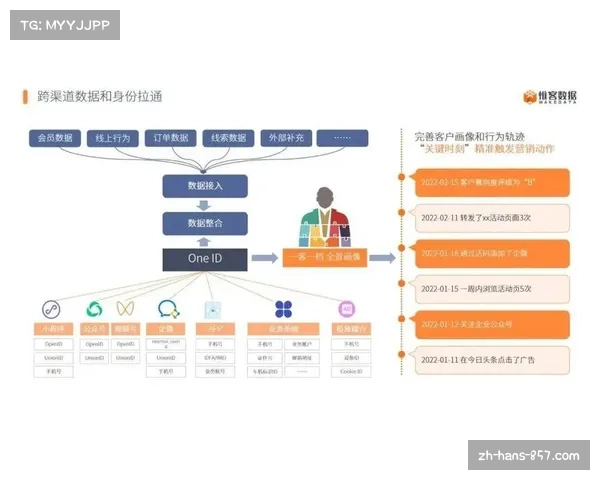600x480 pixels.
Task: Click the heading 完善客户画像和行为轨迹
Action: click(470, 137)
